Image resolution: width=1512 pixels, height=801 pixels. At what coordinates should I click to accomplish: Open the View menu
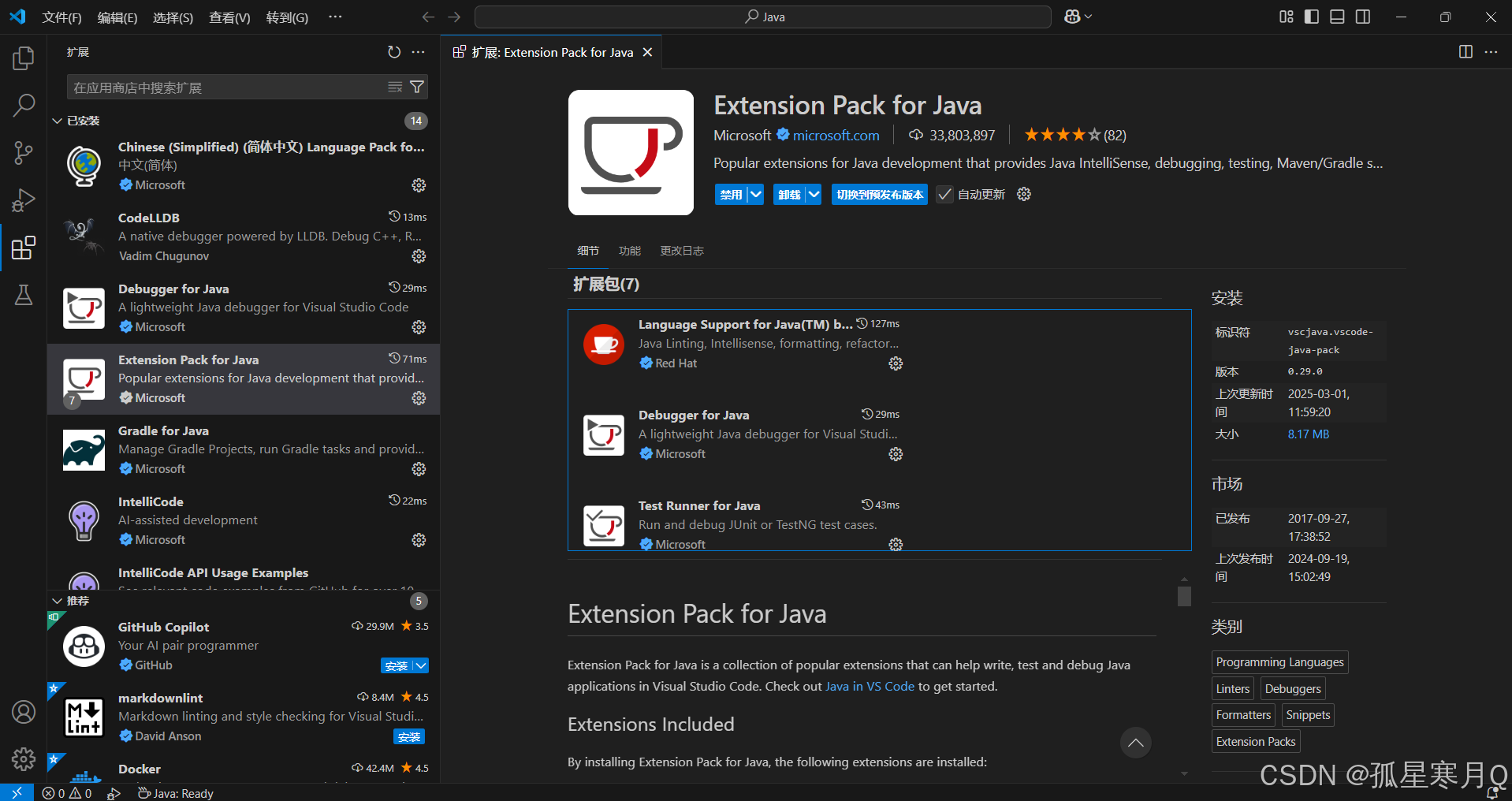click(x=229, y=17)
